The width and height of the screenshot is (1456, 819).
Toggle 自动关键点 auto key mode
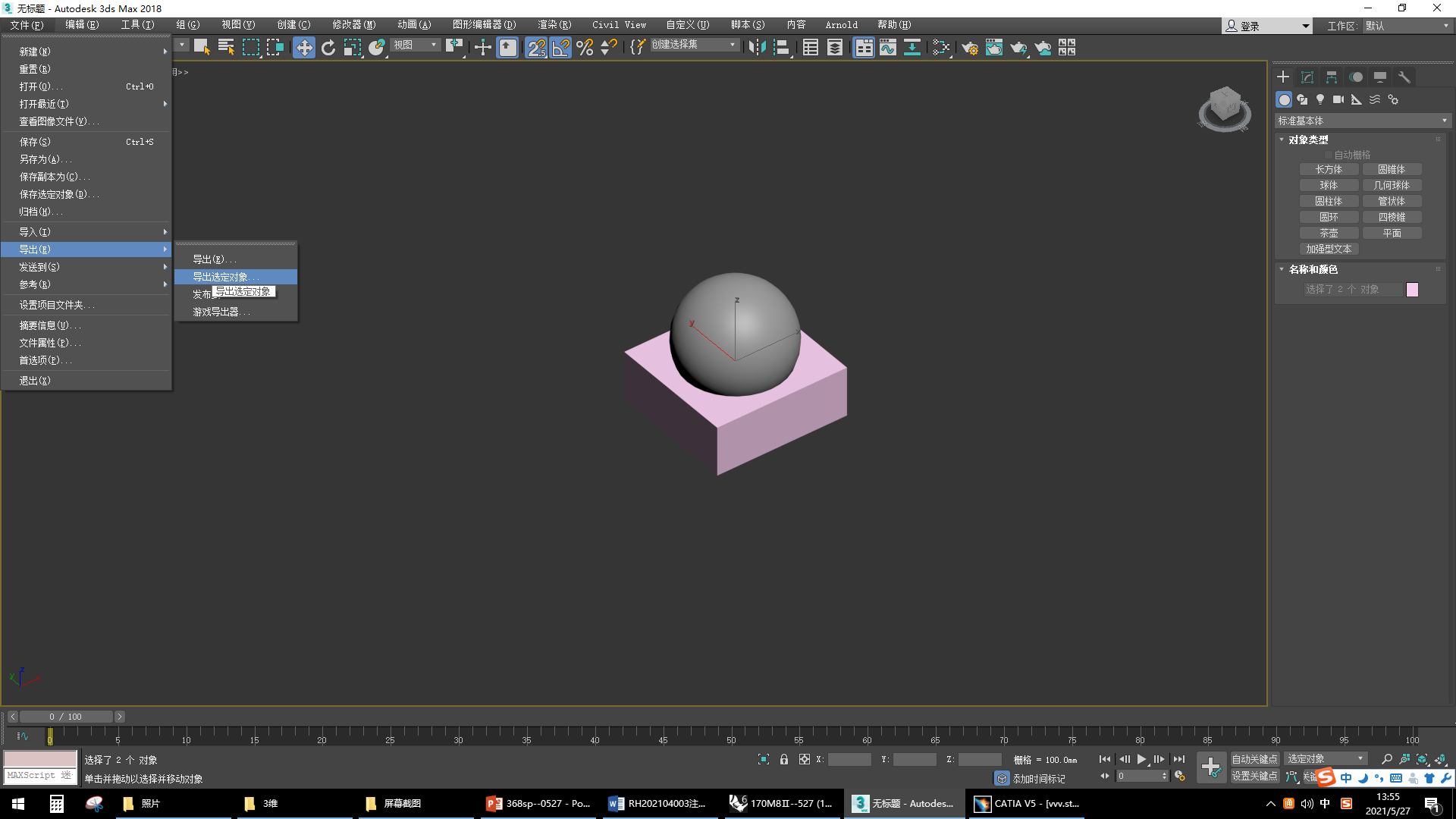click(x=1254, y=758)
